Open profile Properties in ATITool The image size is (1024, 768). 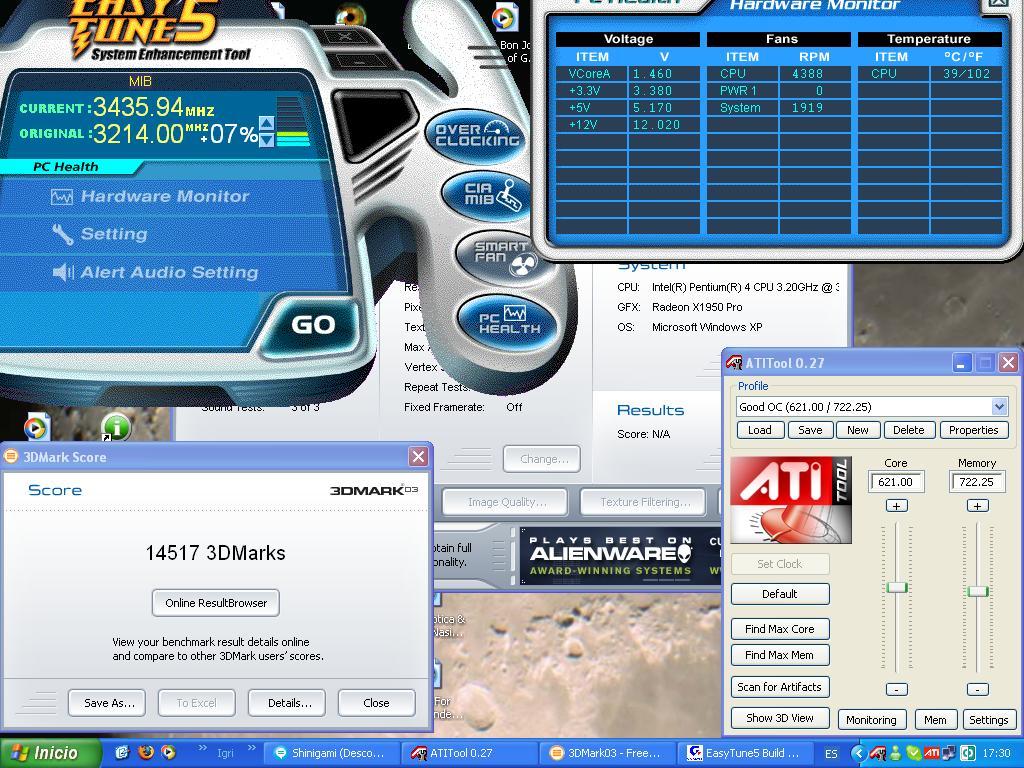[974, 430]
